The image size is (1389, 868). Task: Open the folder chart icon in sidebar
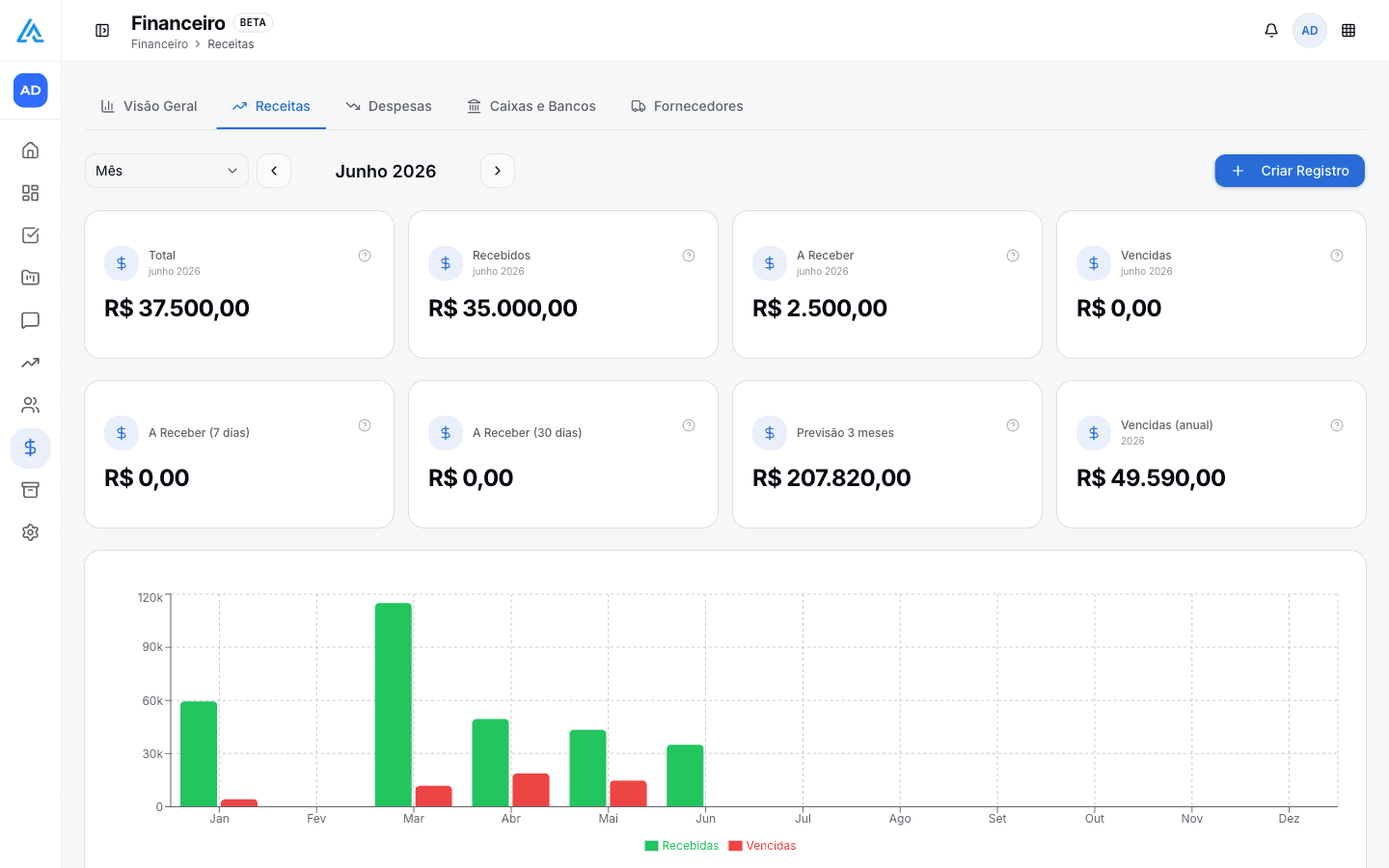coord(31,278)
